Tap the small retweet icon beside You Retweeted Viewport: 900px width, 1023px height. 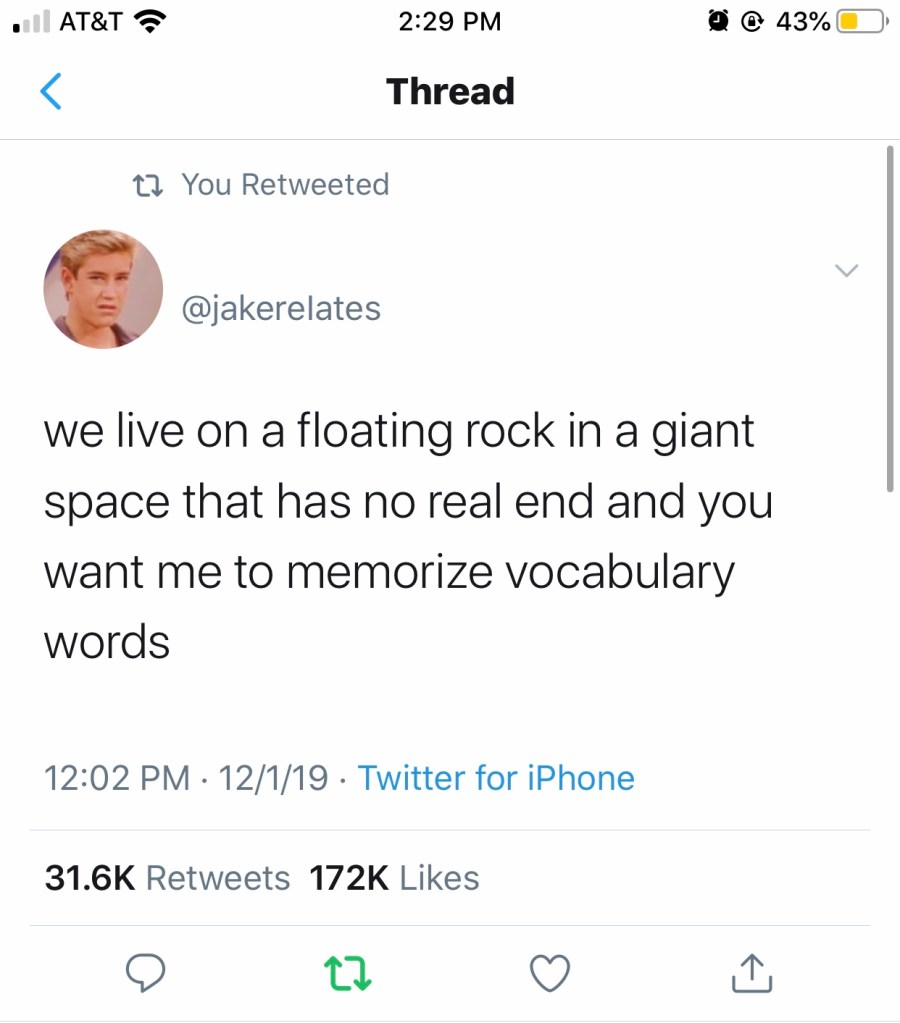[149, 185]
